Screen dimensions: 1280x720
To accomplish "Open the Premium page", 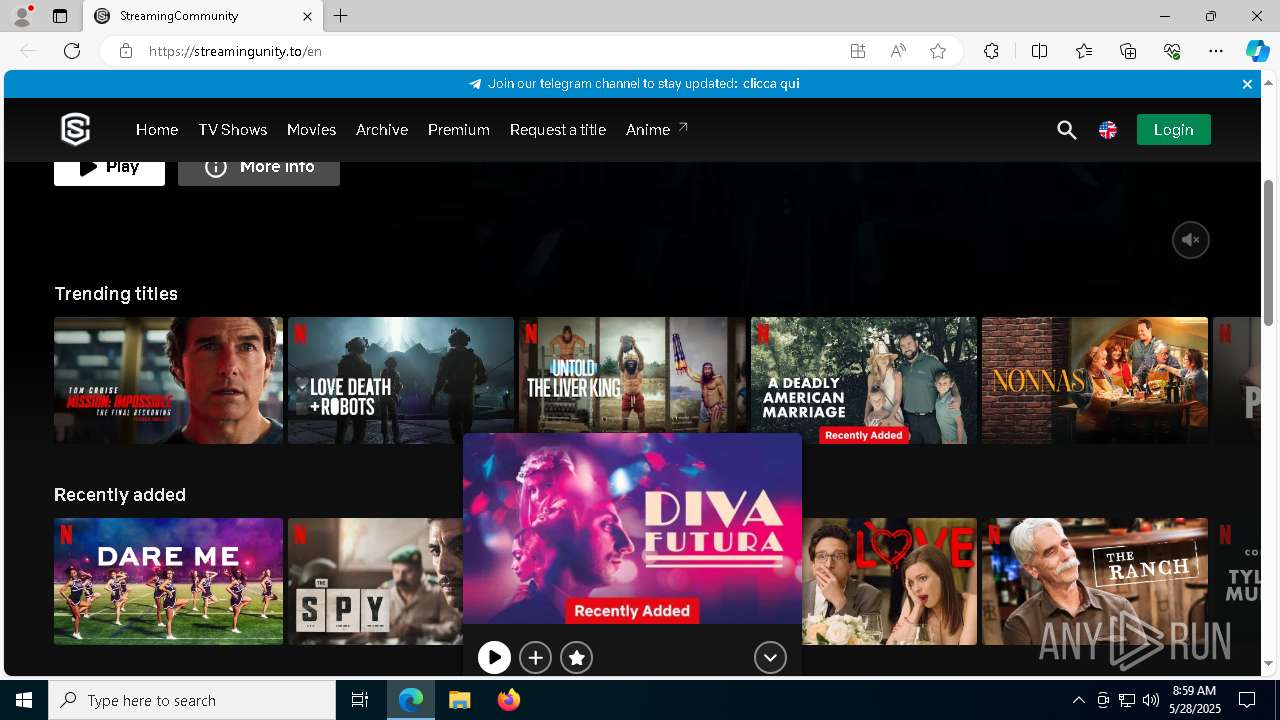I will click(459, 130).
